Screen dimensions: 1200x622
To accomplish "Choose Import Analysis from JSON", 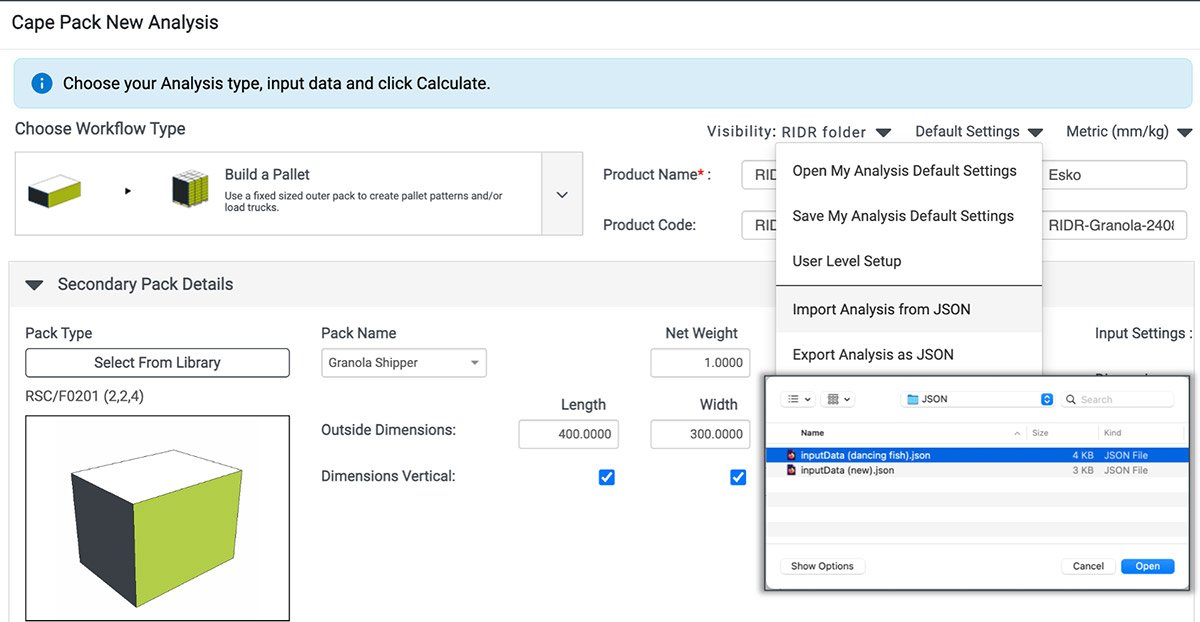I will [881, 310].
